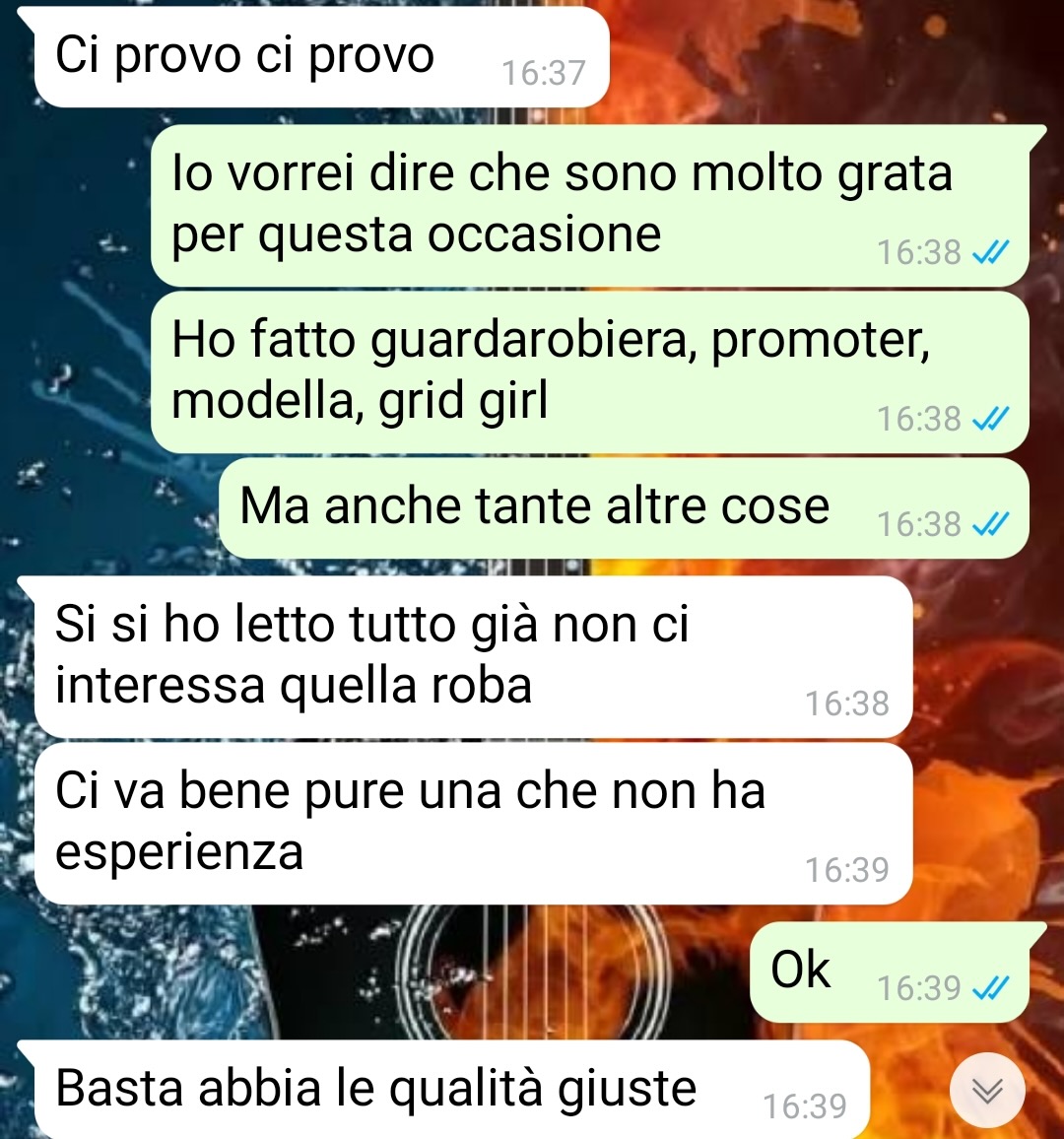Tap blue ticks beside the "Ok" message

tap(991, 988)
